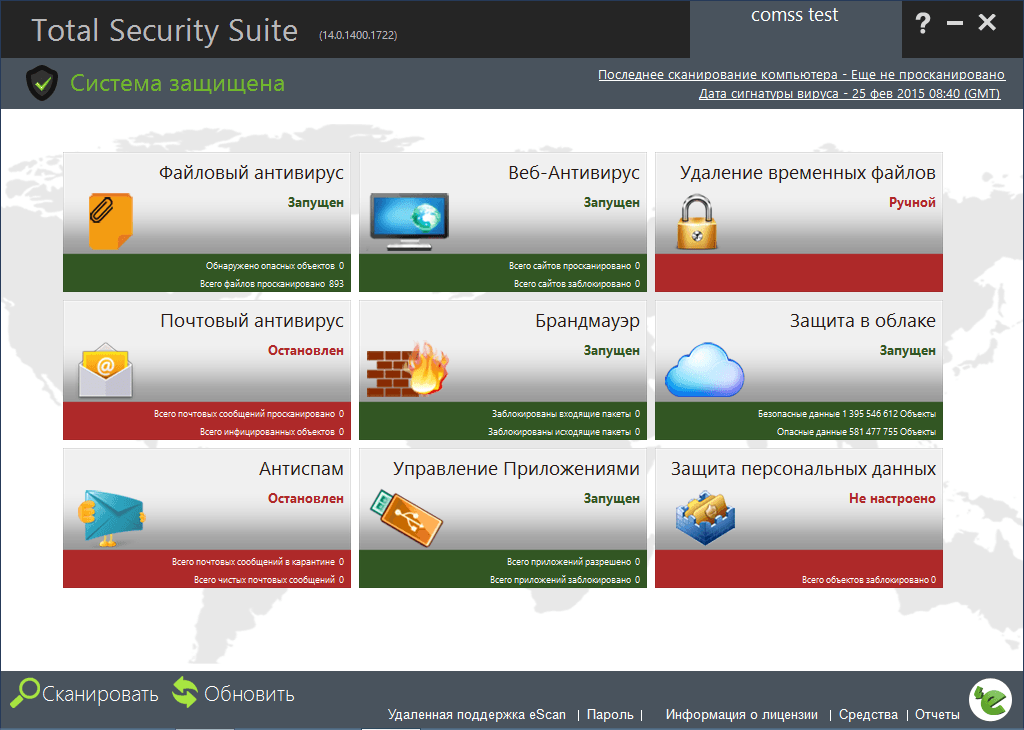Stop the running Брандмауэр module
Screen dimensions: 1024x730
click(x=614, y=350)
